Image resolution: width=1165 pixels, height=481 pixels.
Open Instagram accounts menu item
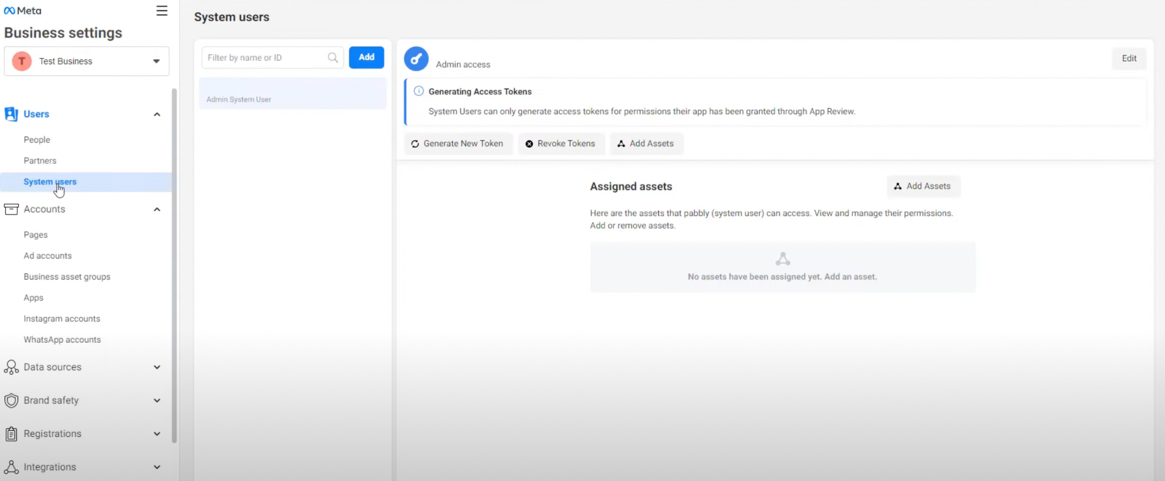coord(62,318)
